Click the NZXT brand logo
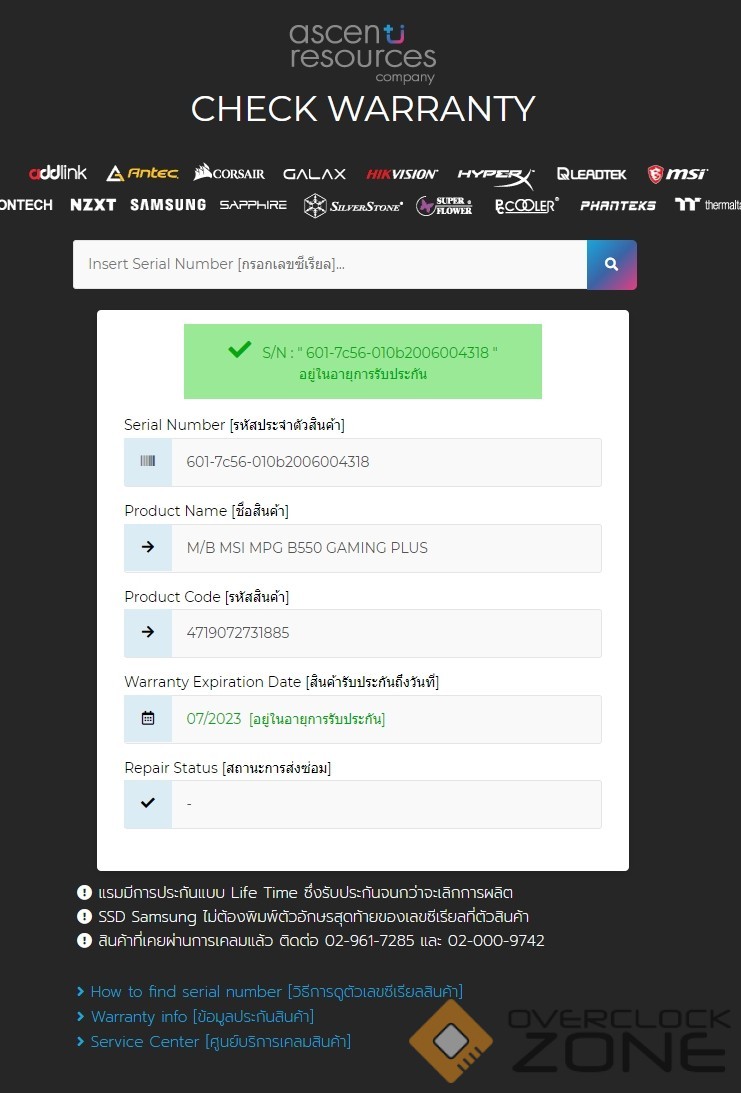Image resolution: width=741 pixels, height=1093 pixels. [93, 205]
